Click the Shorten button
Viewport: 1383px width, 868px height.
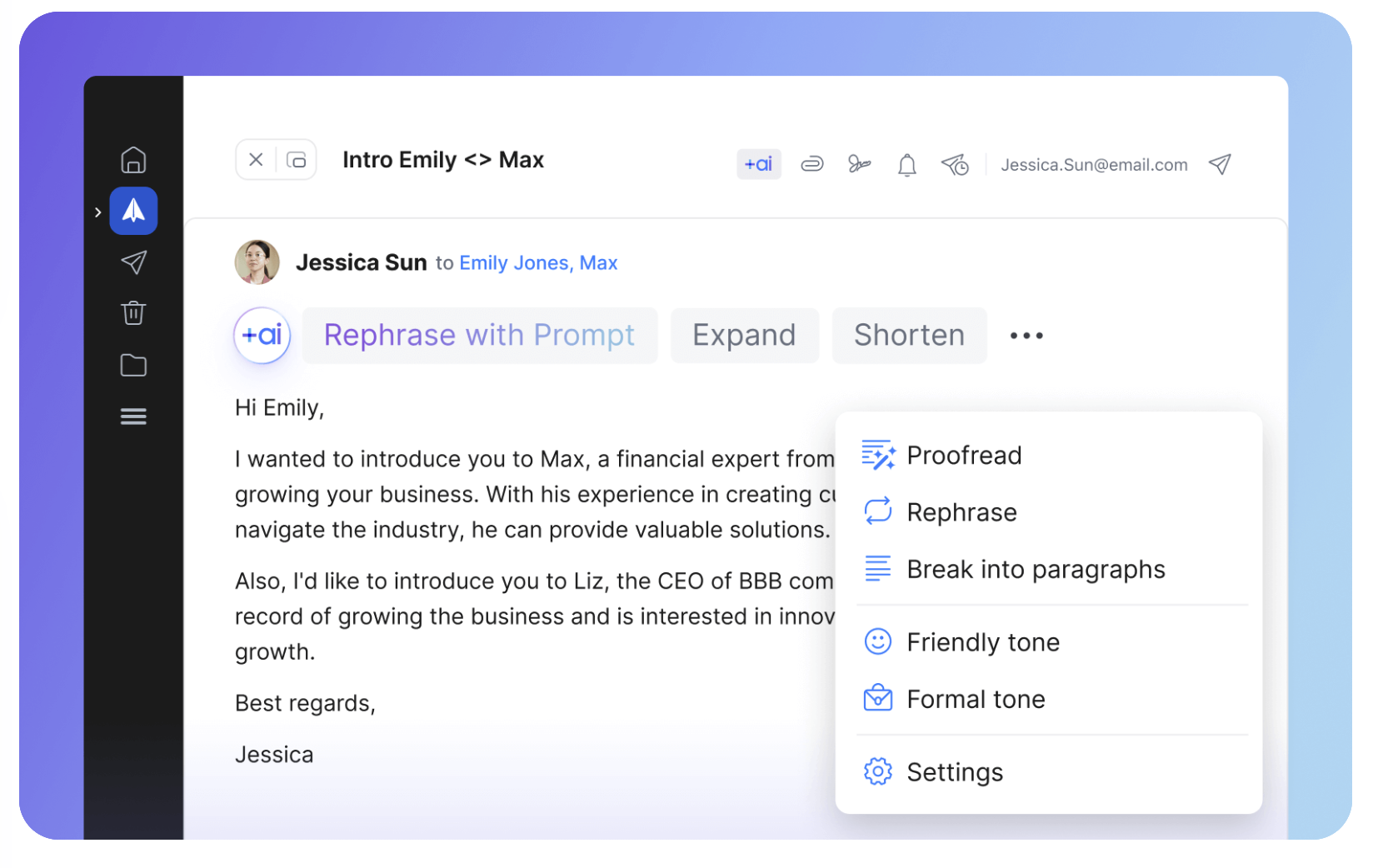(x=909, y=335)
